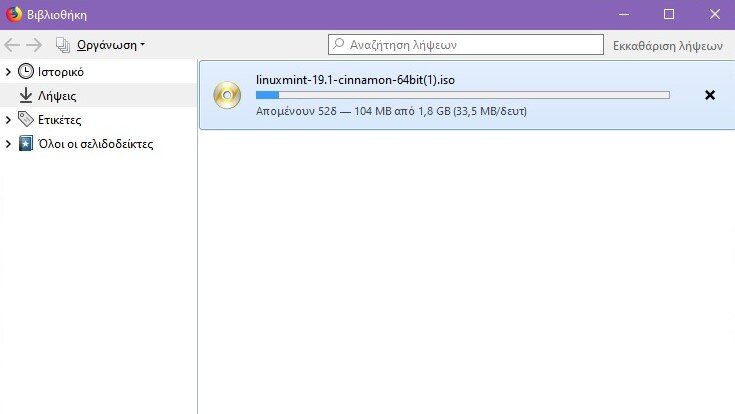Open the Οργάνωση dropdown menu
The image size is (735, 414).
pos(111,45)
